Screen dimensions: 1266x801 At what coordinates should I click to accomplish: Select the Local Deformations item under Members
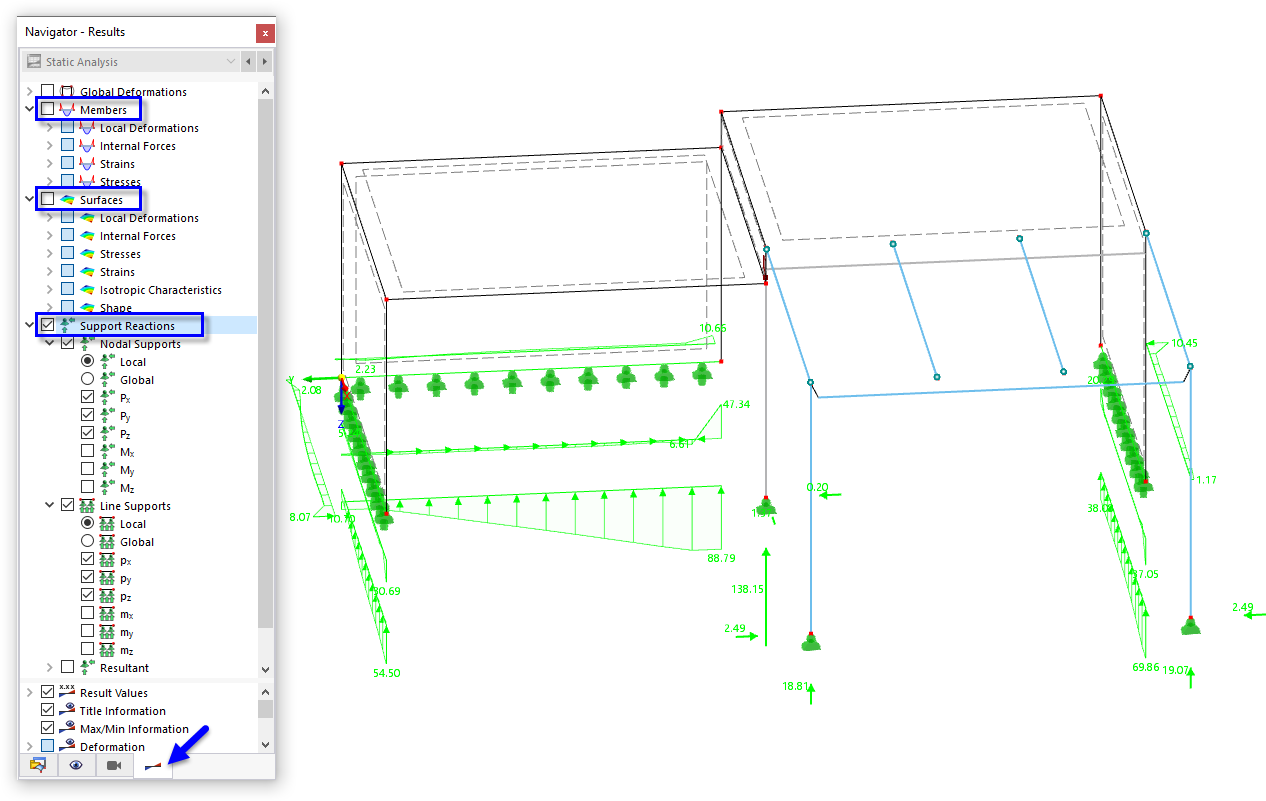click(149, 128)
